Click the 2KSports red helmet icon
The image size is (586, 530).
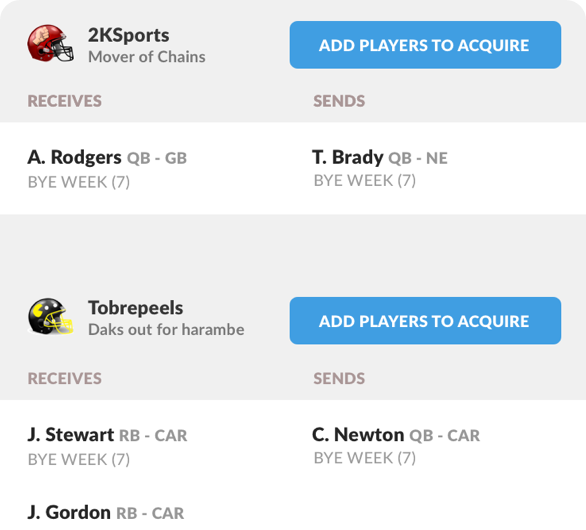tap(50, 43)
